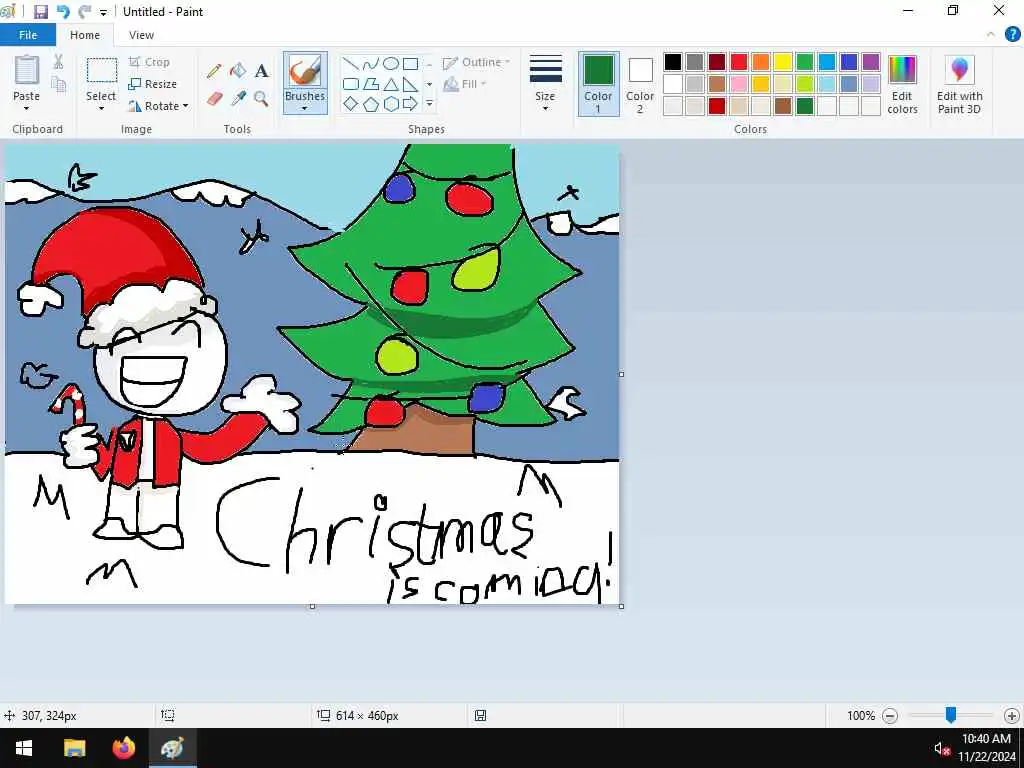Choose the Line shape

click(351, 64)
